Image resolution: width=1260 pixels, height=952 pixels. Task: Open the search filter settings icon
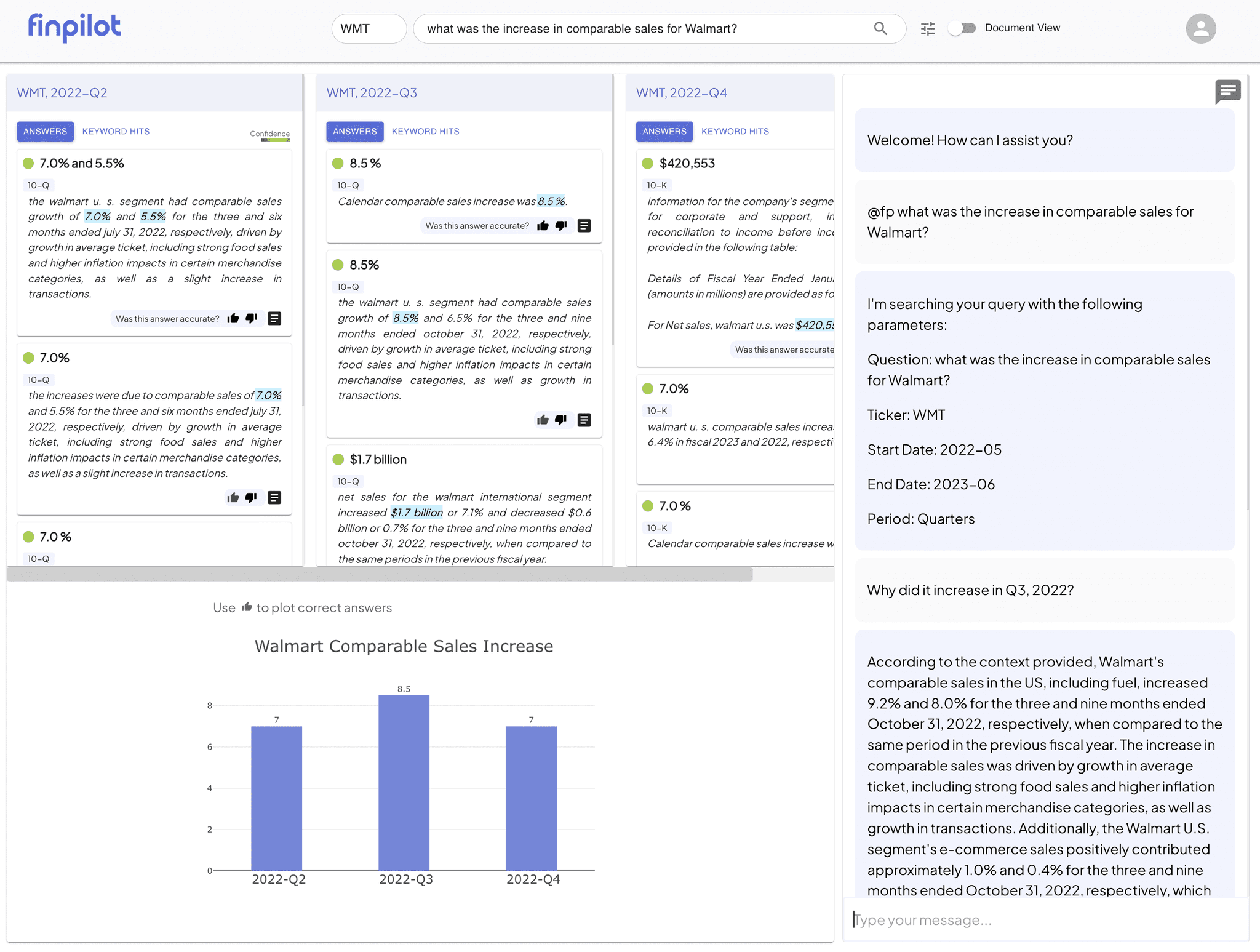pyautogui.click(x=927, y=28)
